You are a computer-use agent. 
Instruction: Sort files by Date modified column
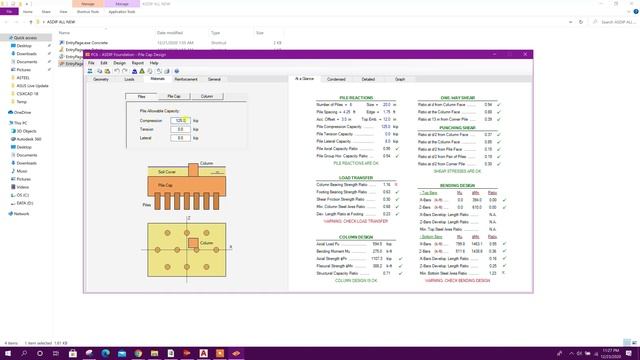click(170, 33)
